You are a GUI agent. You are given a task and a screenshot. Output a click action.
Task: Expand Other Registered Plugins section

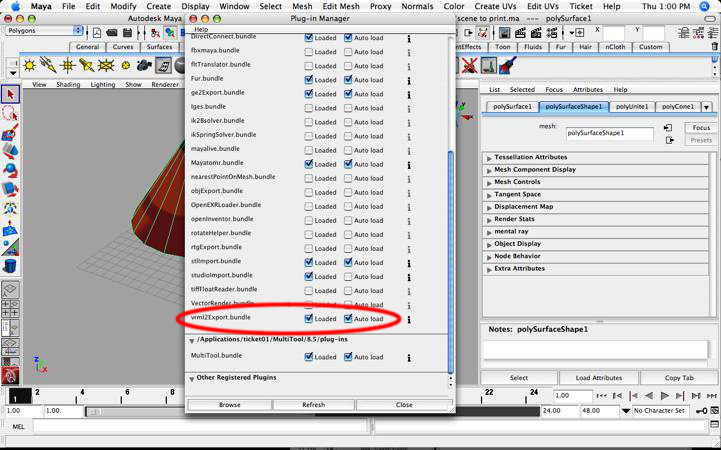(192, 378)
